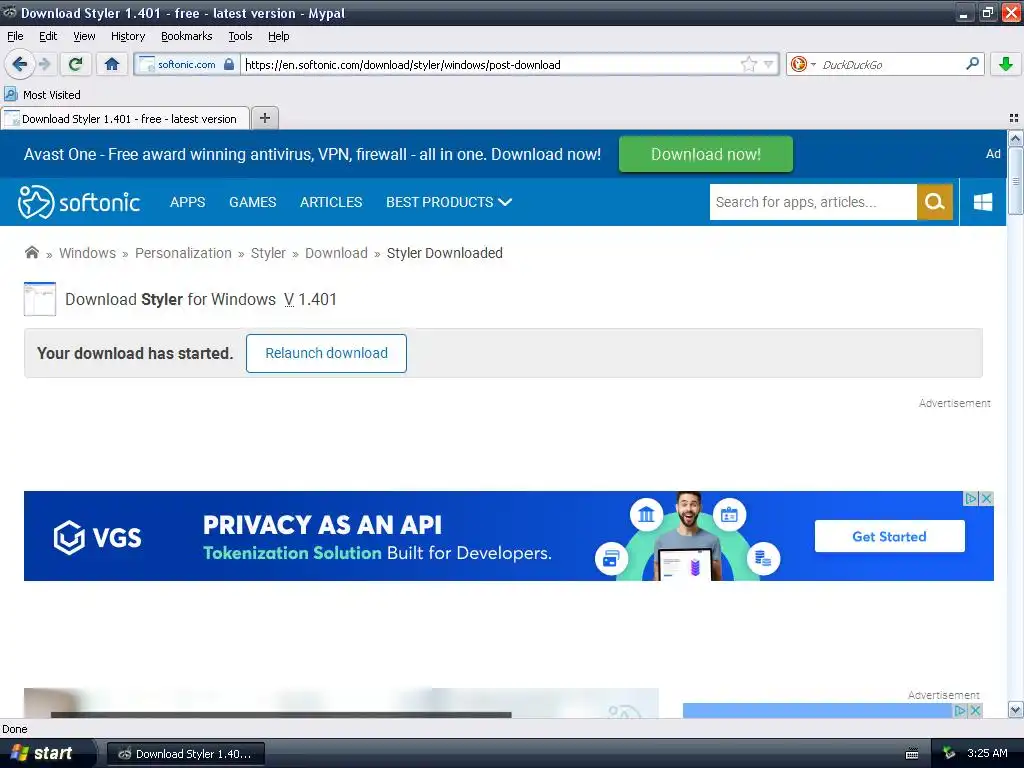The image size is (1024, 768).
Task: Open the Tools menu
Action: (240, 37)
